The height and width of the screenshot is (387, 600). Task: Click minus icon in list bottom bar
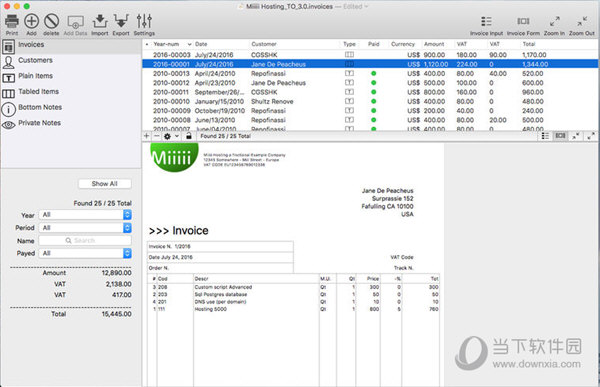tap(157, 136)
